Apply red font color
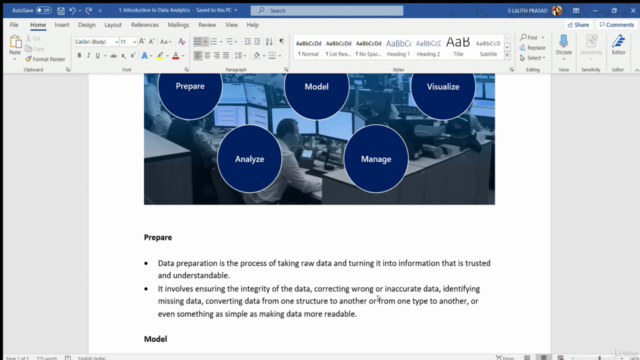This screenshot has height=360, width=640. tap(176, 56)
